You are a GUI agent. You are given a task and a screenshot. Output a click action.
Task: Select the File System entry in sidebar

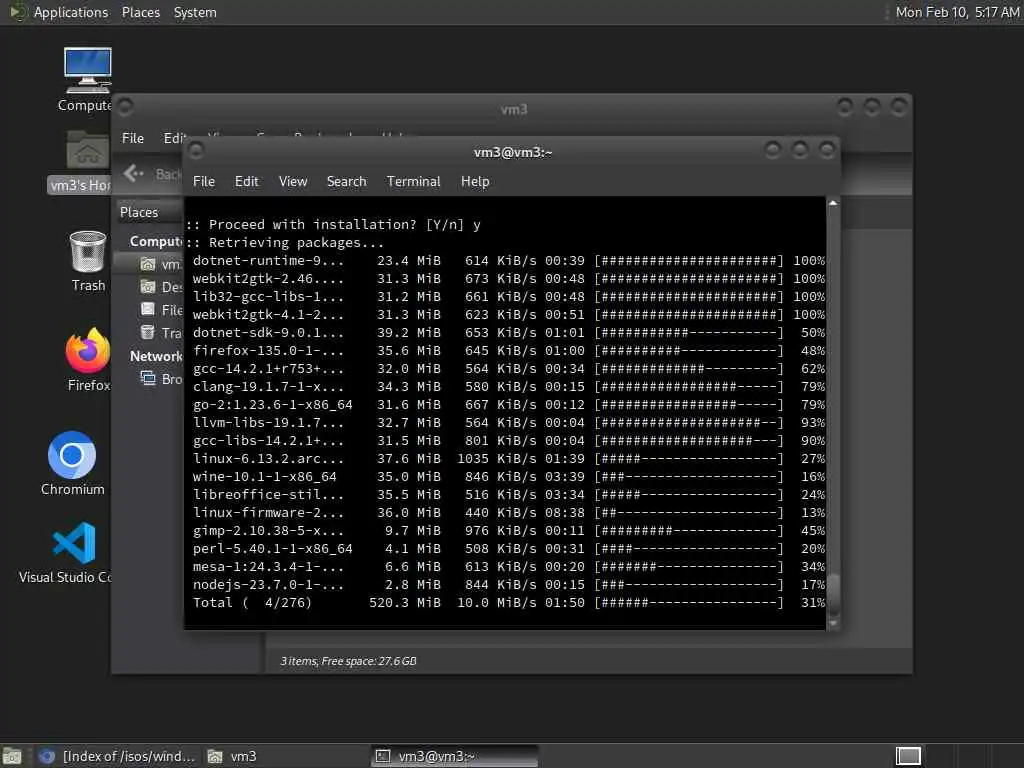pos(161,310)
